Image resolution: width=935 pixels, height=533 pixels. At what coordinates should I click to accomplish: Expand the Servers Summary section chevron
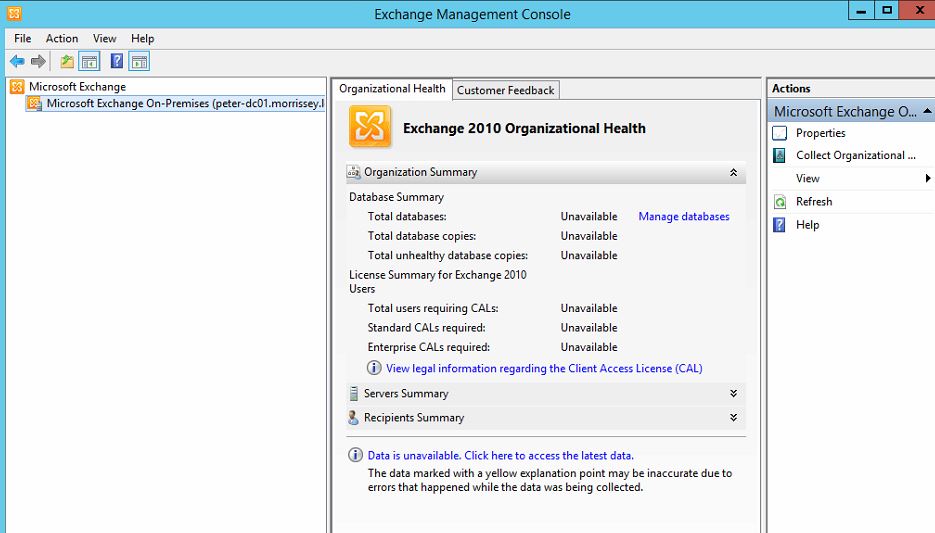point(733,393)
